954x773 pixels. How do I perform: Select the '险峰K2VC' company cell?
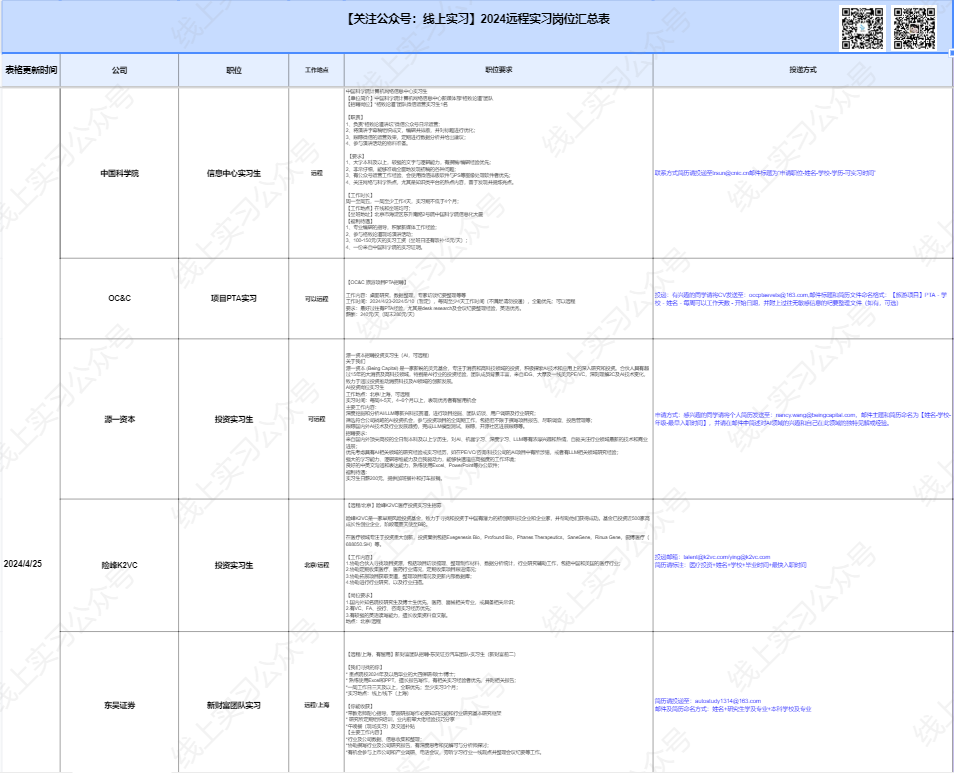(119, 565)
